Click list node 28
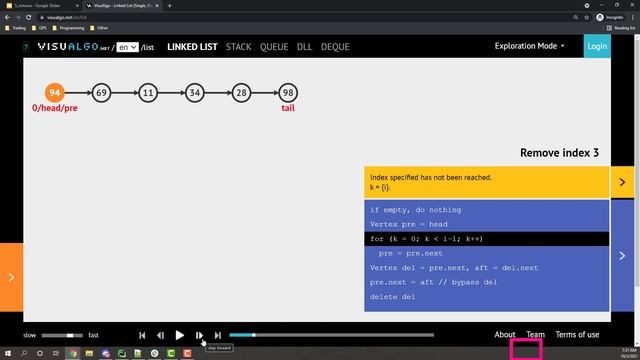The image size is (640, 360). point(241,93)
